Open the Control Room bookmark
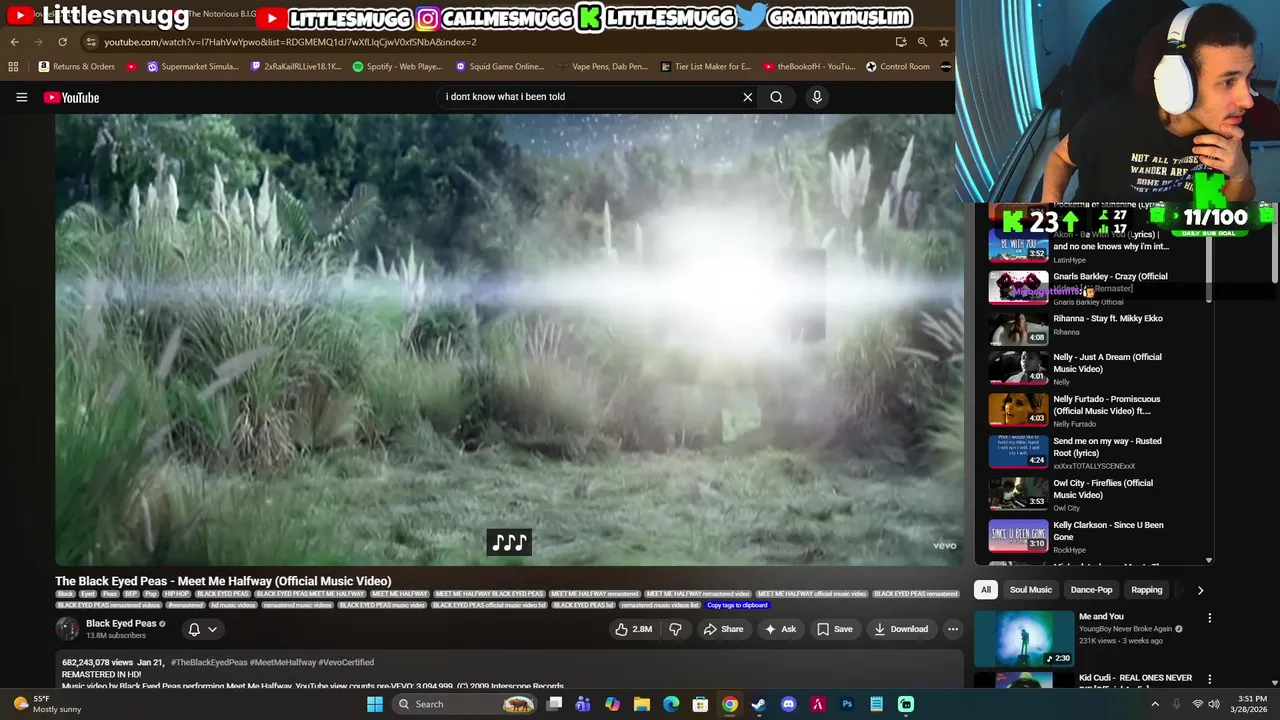Screen dimensions: 1280x720 pyautogui.click(x=897, y=67)
